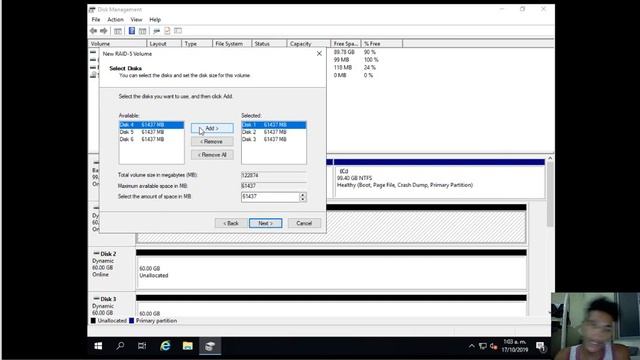Click the < Back button in wizard
640x360 pixels.
click(231, 223)
